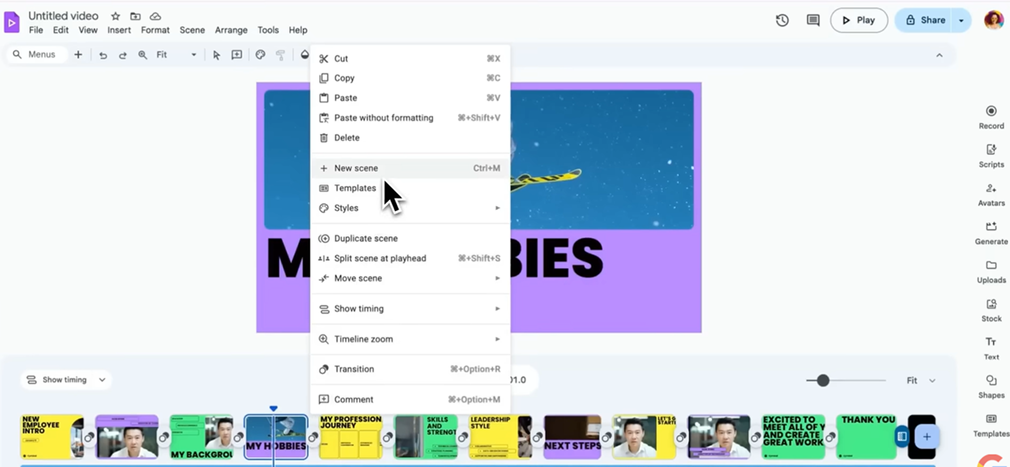
Task: Select the My Profession Journey scene thumbnail
Action: point(350,437)
